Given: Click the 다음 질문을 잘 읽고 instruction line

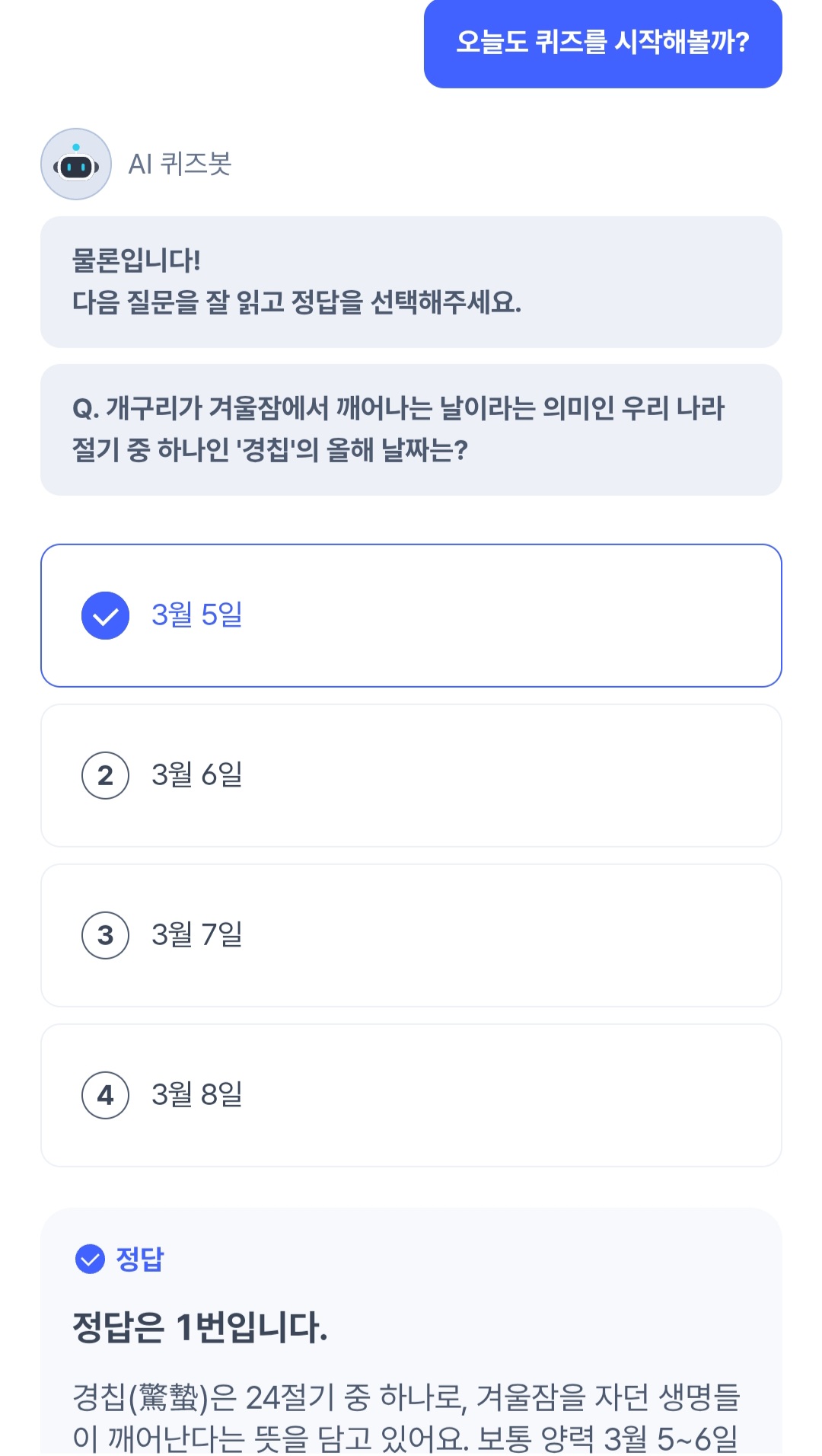Looking at the screenshot, I should [297, 302].
